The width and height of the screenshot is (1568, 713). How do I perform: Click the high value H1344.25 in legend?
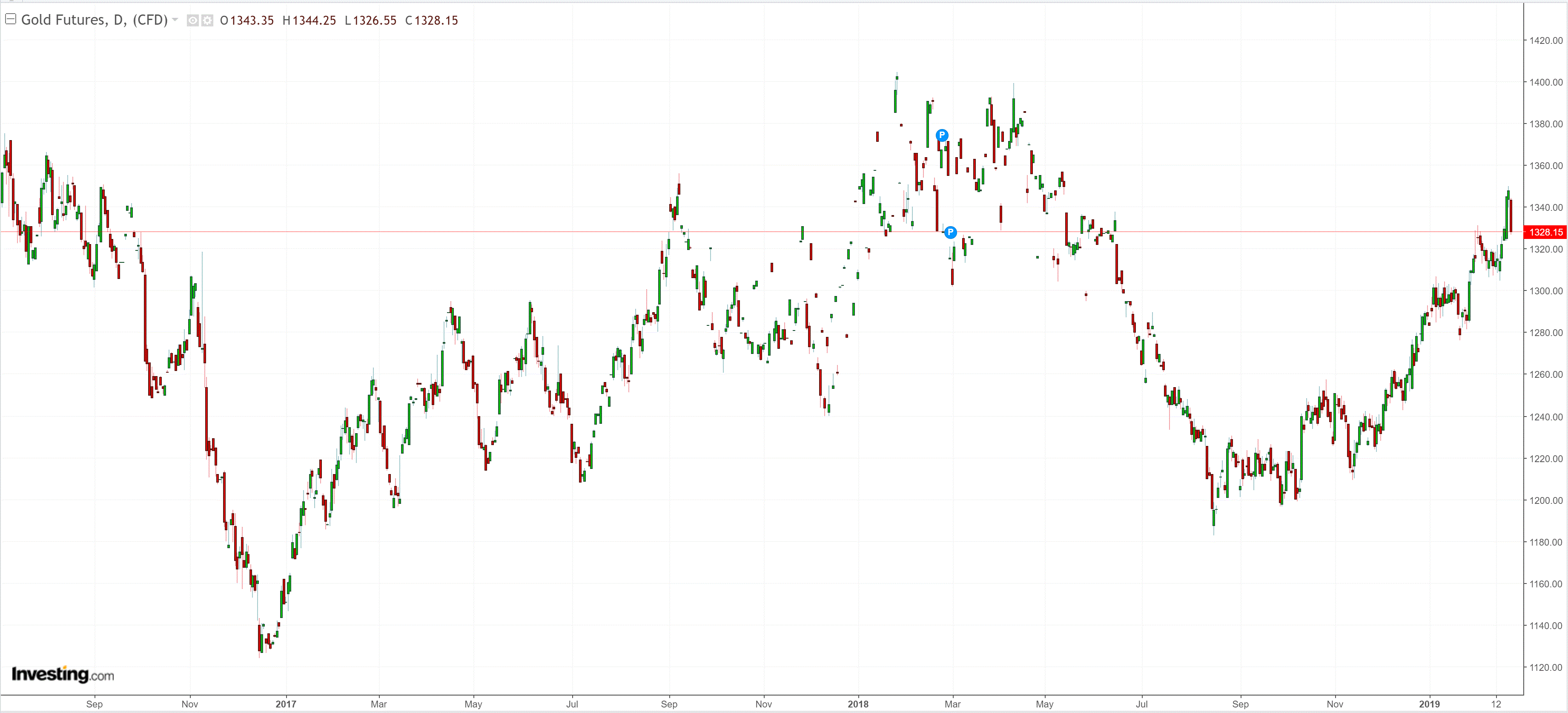coord(309,21)
